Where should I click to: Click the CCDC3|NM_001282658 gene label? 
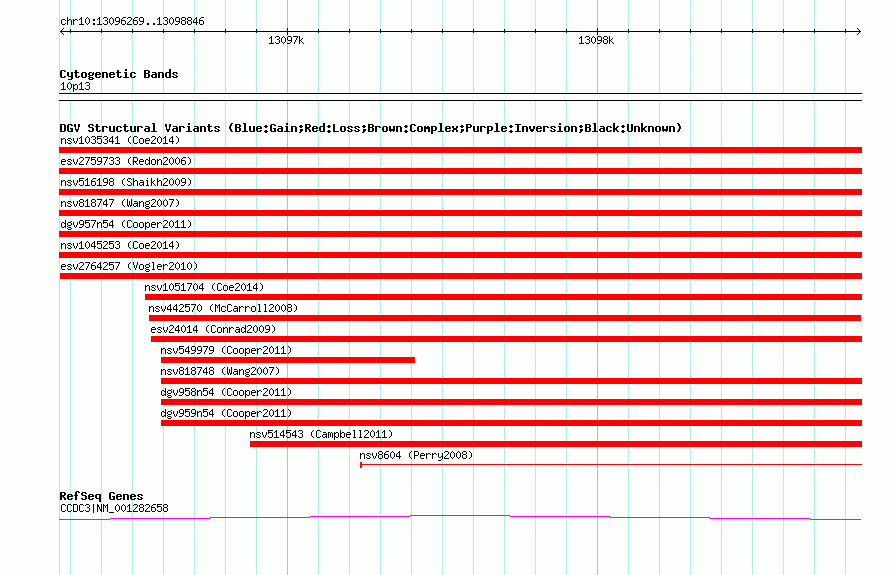coord(114,508)
